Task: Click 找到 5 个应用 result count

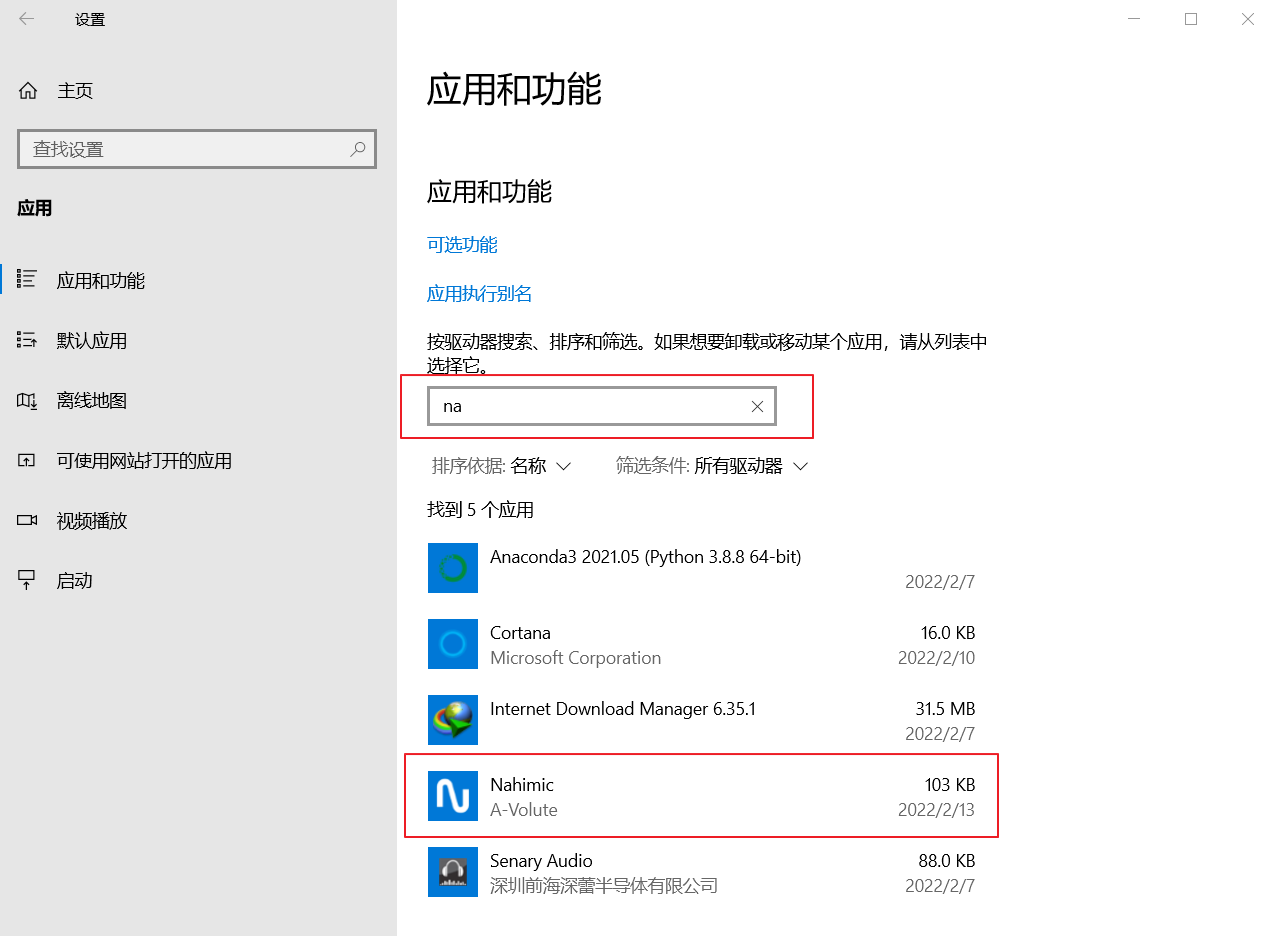Action: tap(481, 510)
